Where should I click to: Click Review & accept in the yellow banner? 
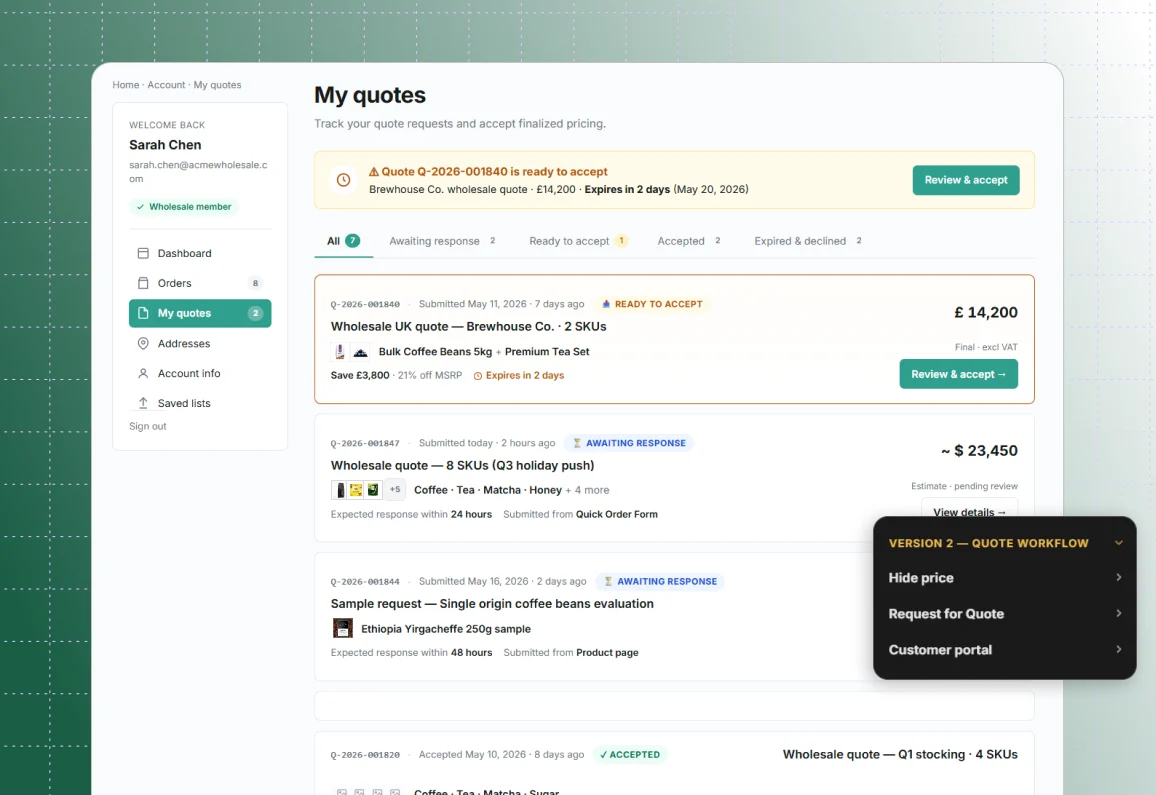(x=966, y=180)
